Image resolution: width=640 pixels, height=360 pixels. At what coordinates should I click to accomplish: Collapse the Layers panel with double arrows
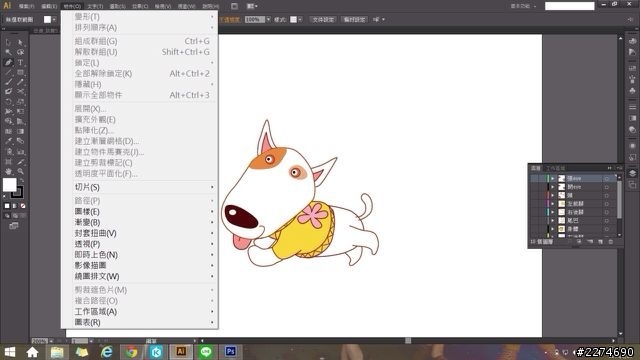click(609, 168)
